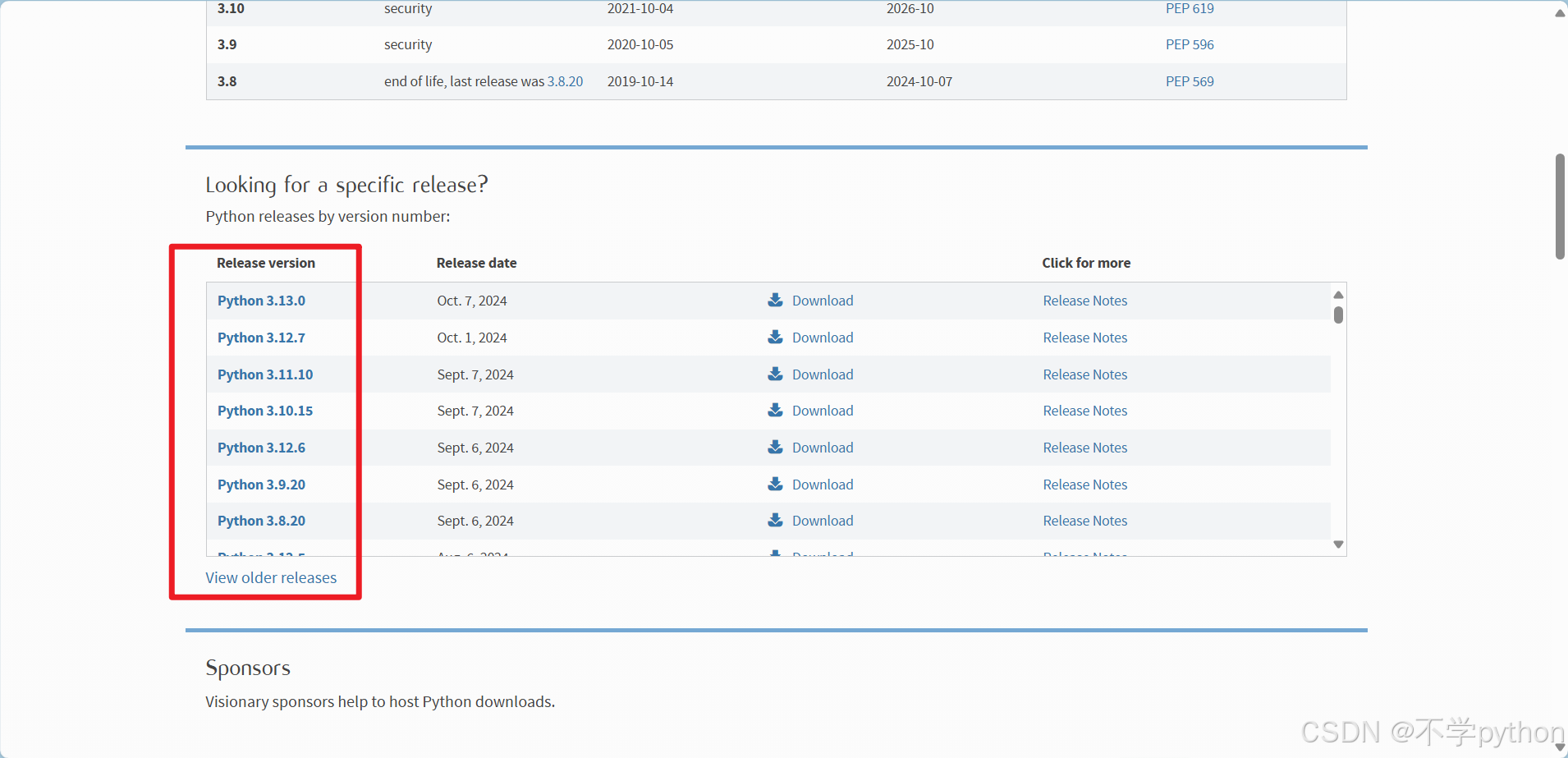
Task: Click download icon for Python 3.12.6
Action: point(775,447)
